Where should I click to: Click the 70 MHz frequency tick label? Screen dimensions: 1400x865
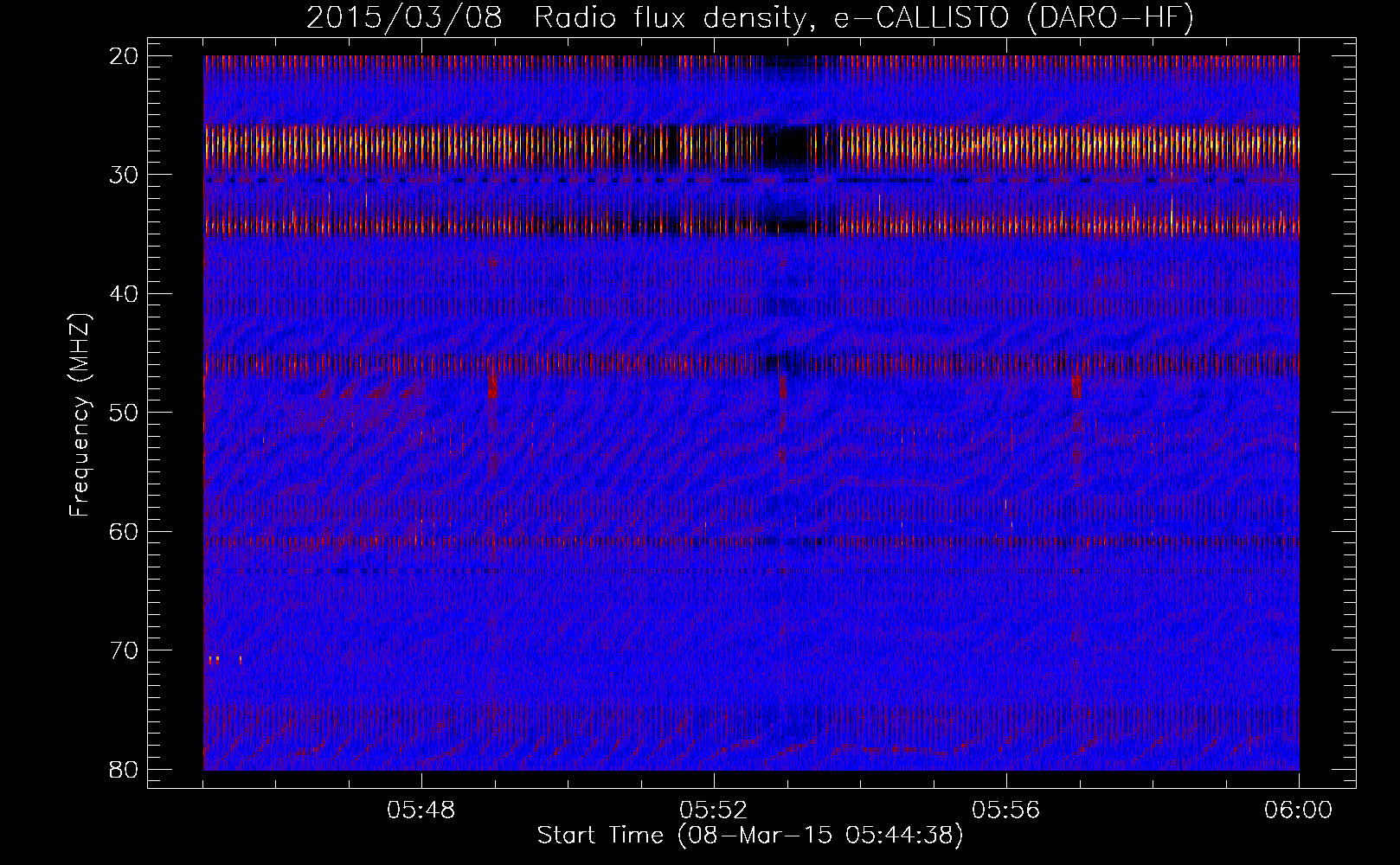(x=124, y=650)
